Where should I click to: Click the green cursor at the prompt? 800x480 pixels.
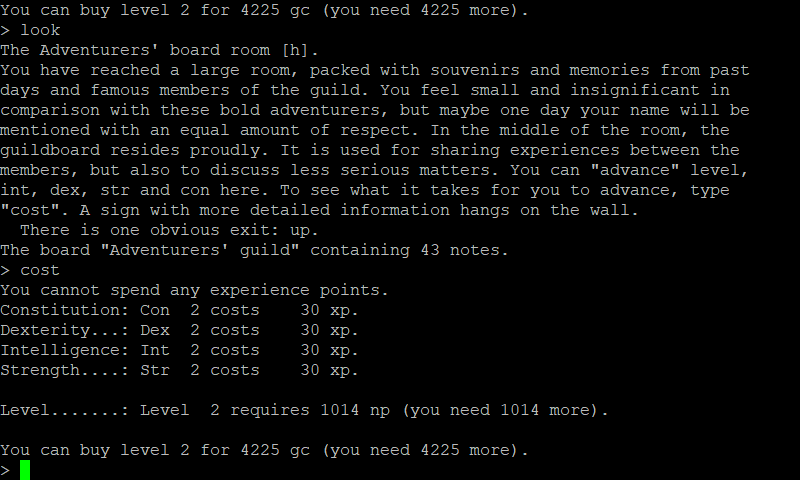point(25,470)
